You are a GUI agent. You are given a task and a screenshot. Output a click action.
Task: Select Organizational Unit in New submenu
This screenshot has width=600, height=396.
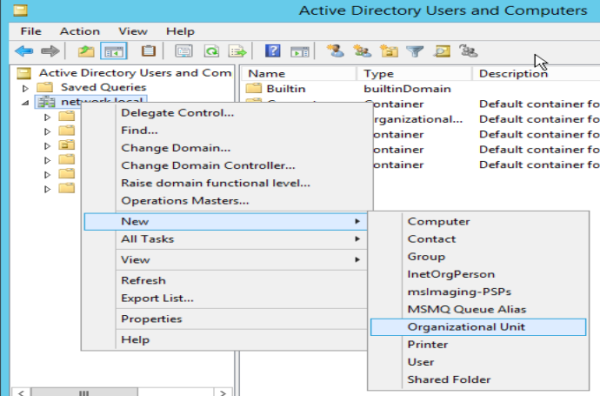(x=478, y=327)
